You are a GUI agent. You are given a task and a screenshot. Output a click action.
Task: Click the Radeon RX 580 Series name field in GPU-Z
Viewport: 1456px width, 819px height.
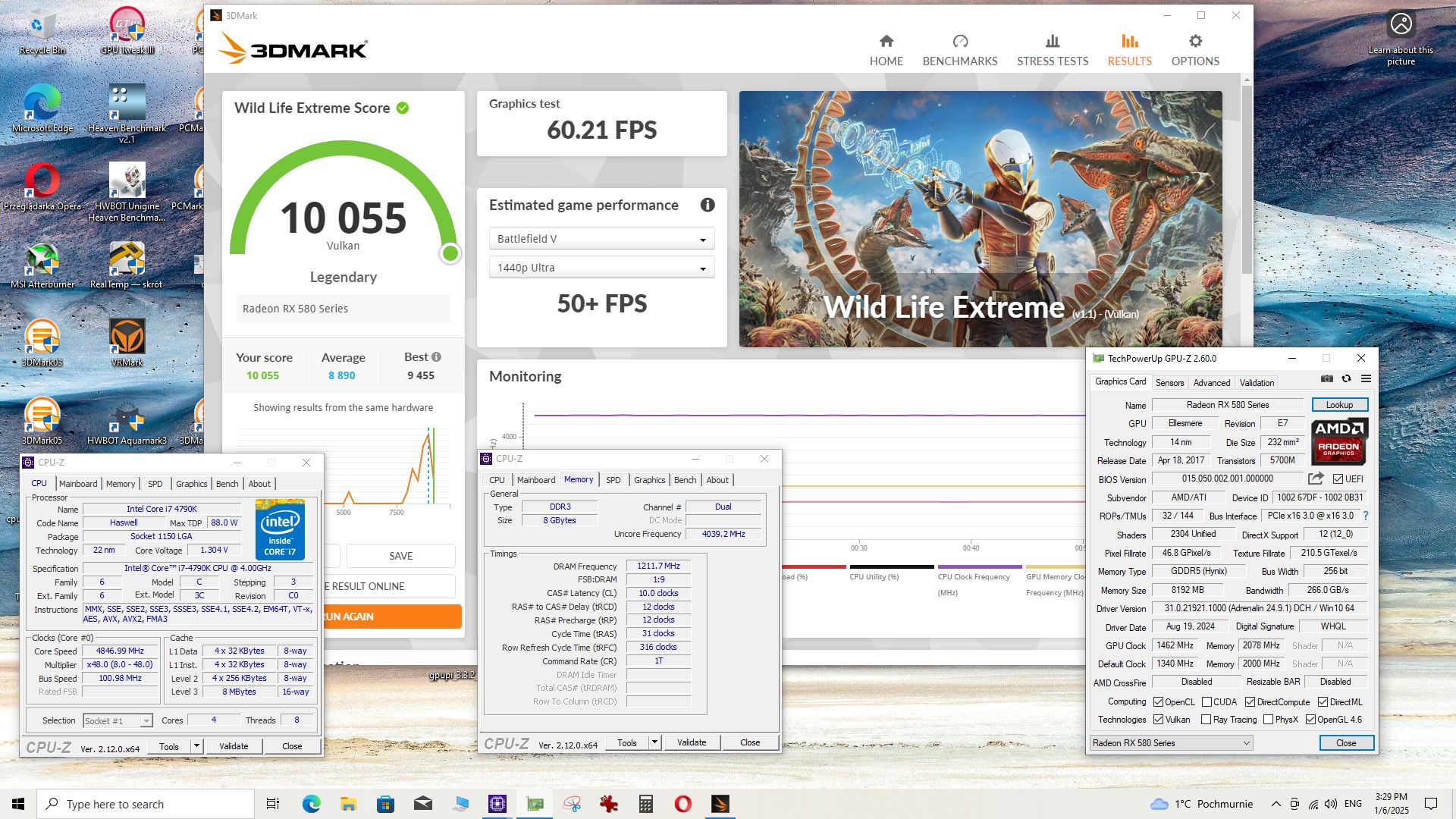pos(1227,405)
